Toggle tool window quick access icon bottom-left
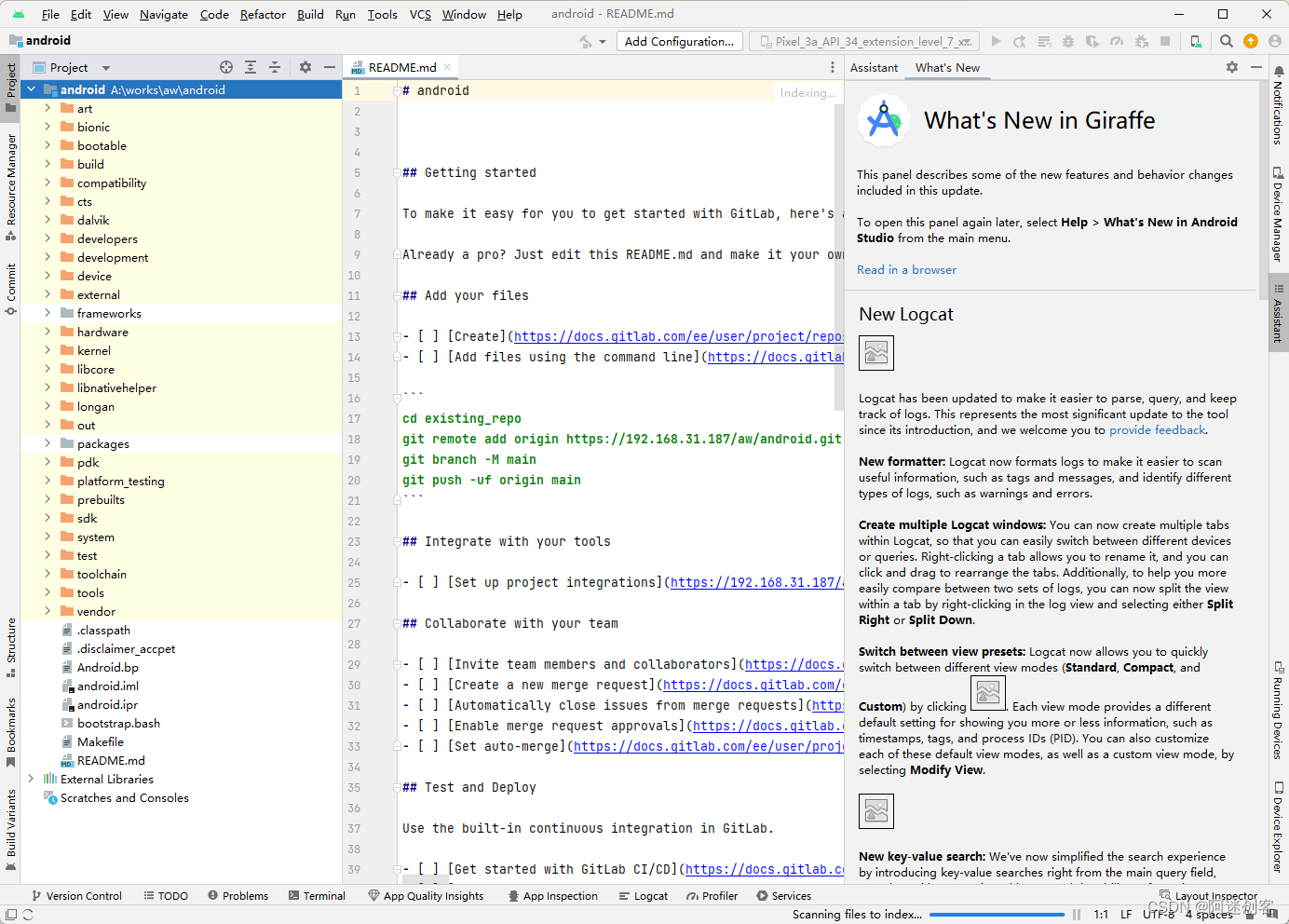Screen dimensions: 1289x924 tap(11, 915)
